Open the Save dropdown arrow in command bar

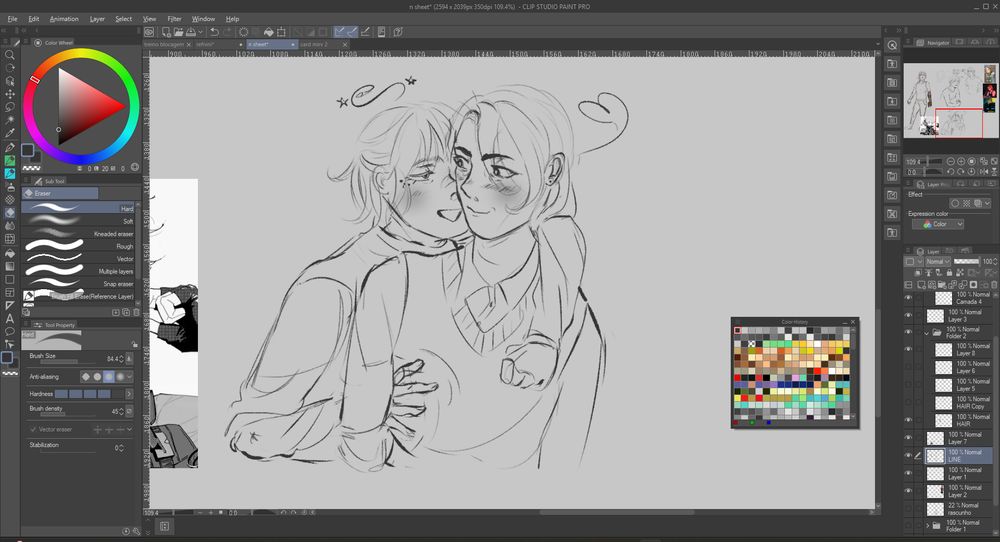200,32
